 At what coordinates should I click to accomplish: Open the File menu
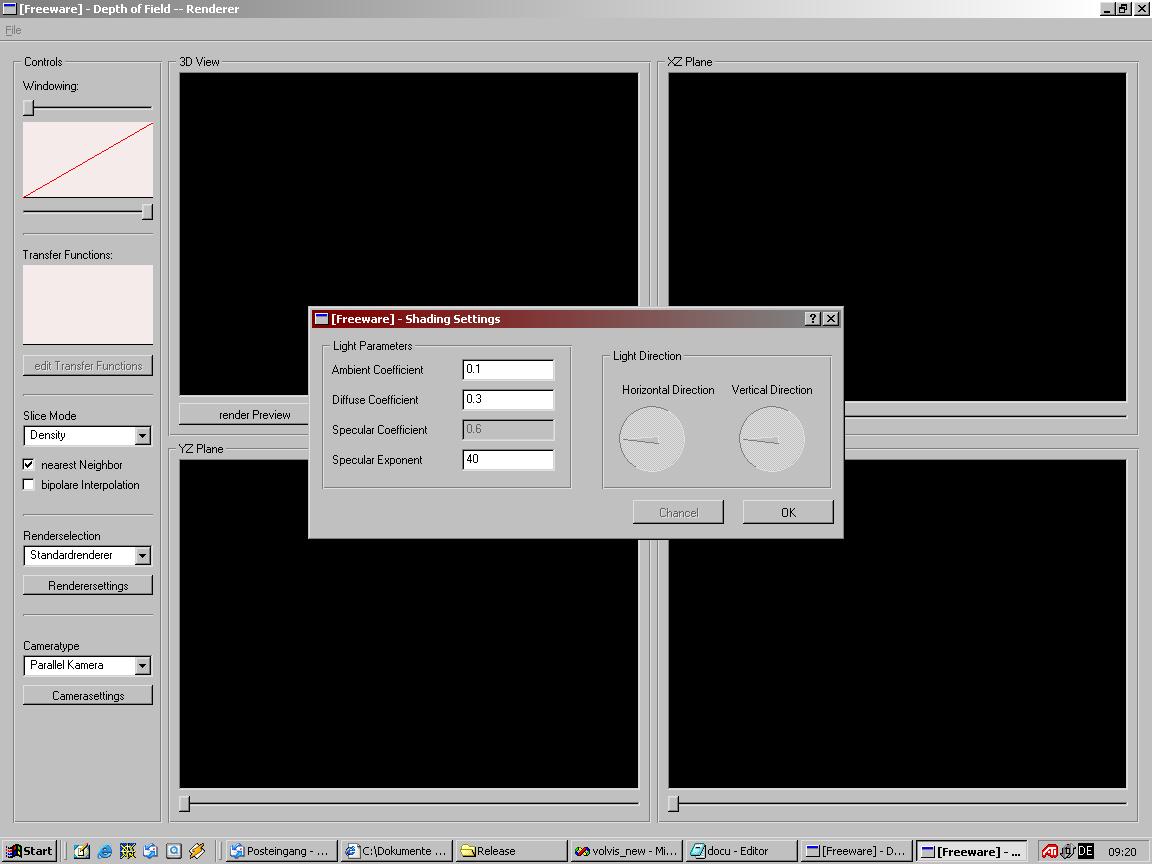click(13, 30)
